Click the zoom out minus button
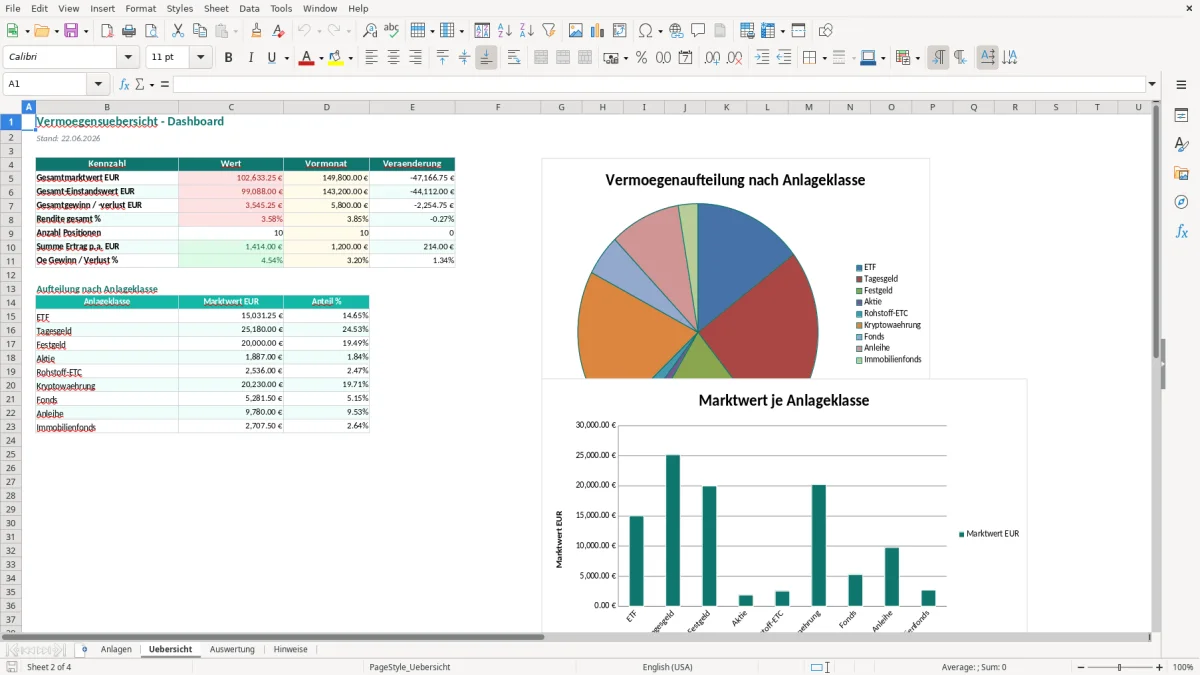Image resolution: width=1200 pixels, height=675 pixels. pyautogui.click(x=1080, y=667)
